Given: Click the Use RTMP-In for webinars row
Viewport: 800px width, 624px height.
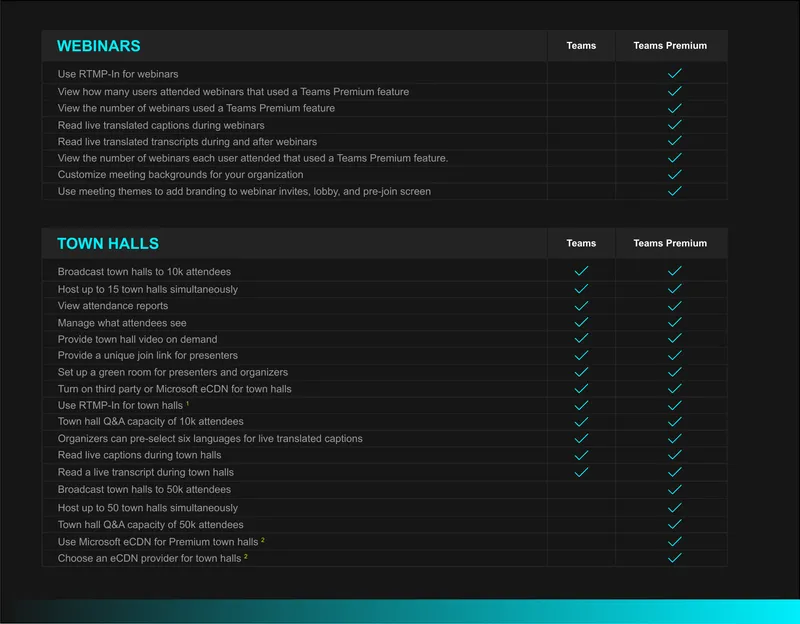Looking at the screenshot, I should coord(385,74).
